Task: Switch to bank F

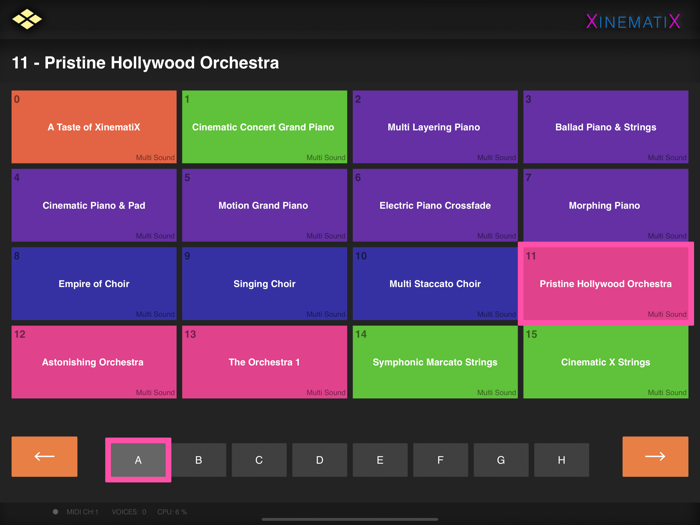Action: click(441, 460)
